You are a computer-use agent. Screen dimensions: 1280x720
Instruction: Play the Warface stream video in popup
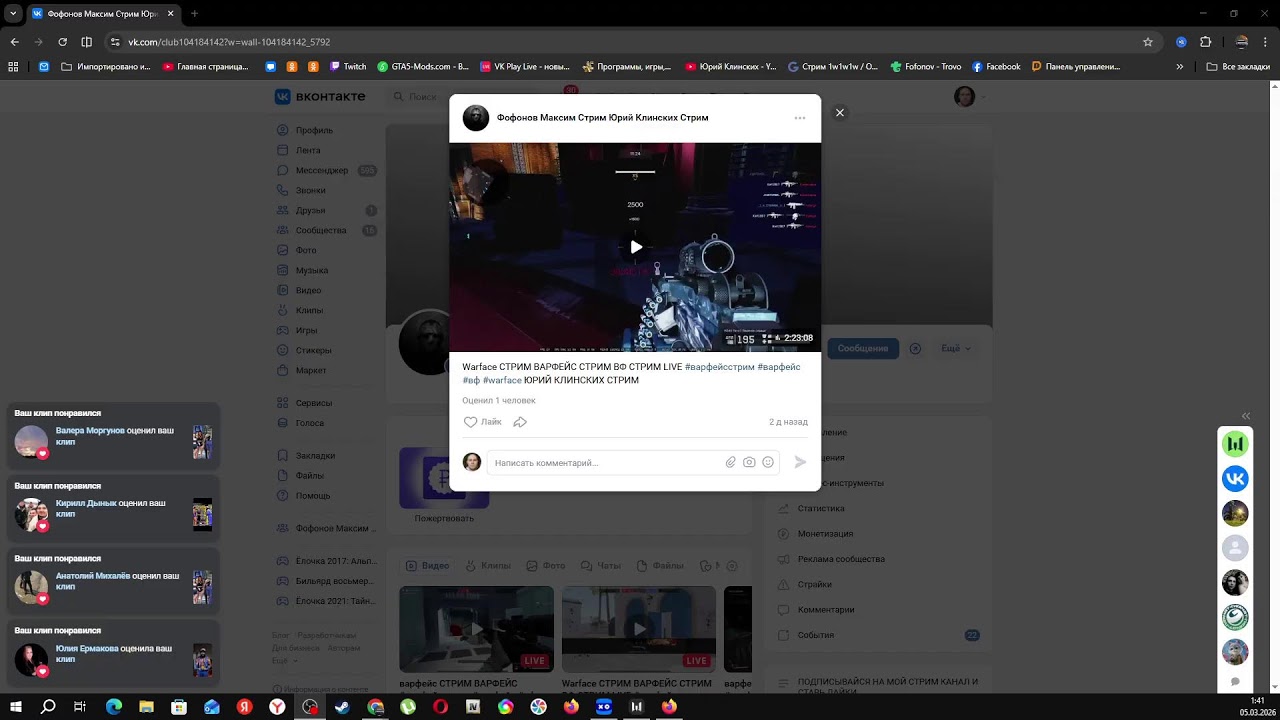[636, 247]
